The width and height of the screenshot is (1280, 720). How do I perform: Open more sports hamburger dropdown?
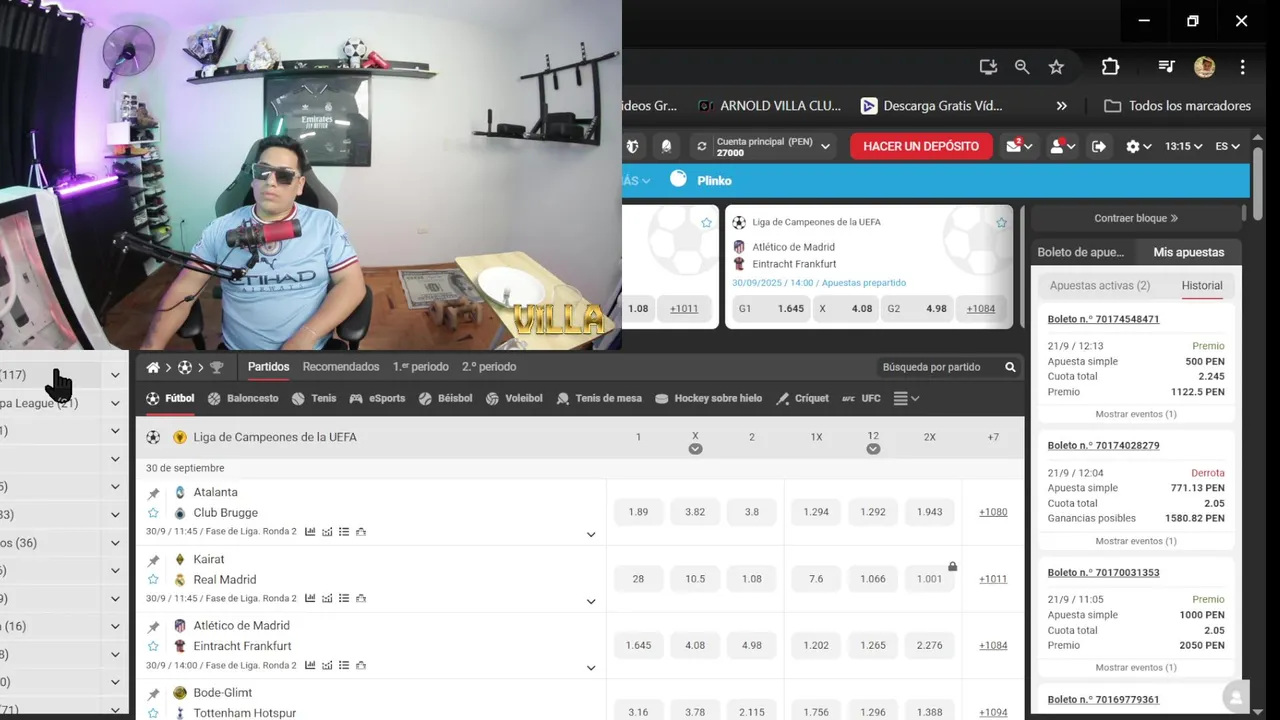(x=906, y=398)
